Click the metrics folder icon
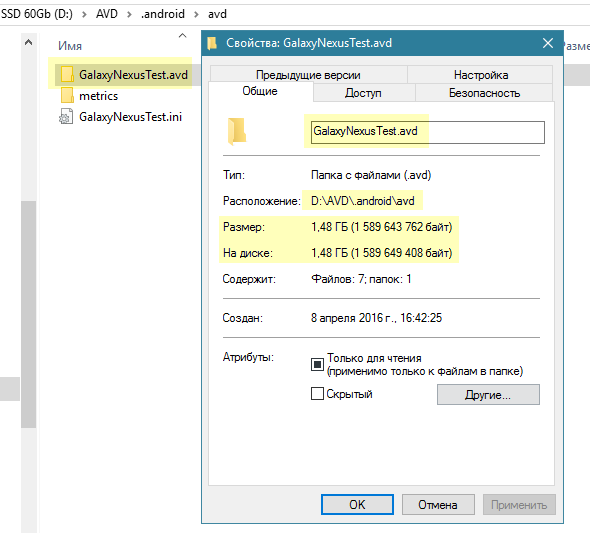 pos(67,96)
